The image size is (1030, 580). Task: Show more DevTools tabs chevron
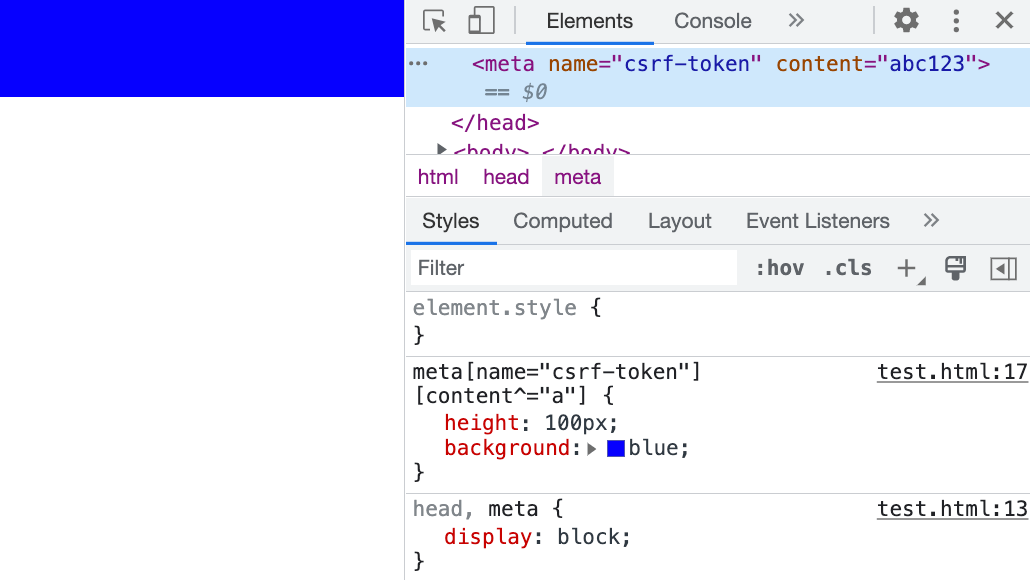coord(795,20)
